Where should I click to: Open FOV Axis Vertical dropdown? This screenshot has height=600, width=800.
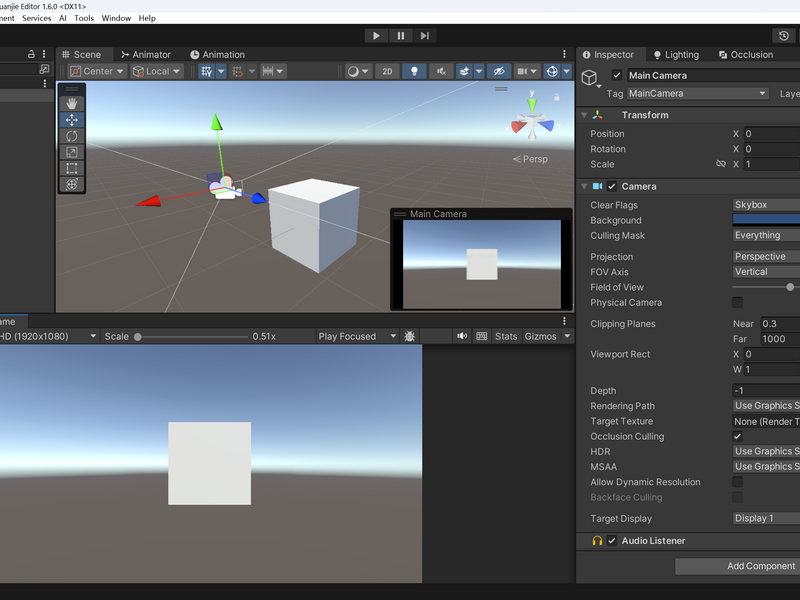[x=766, y=272]
